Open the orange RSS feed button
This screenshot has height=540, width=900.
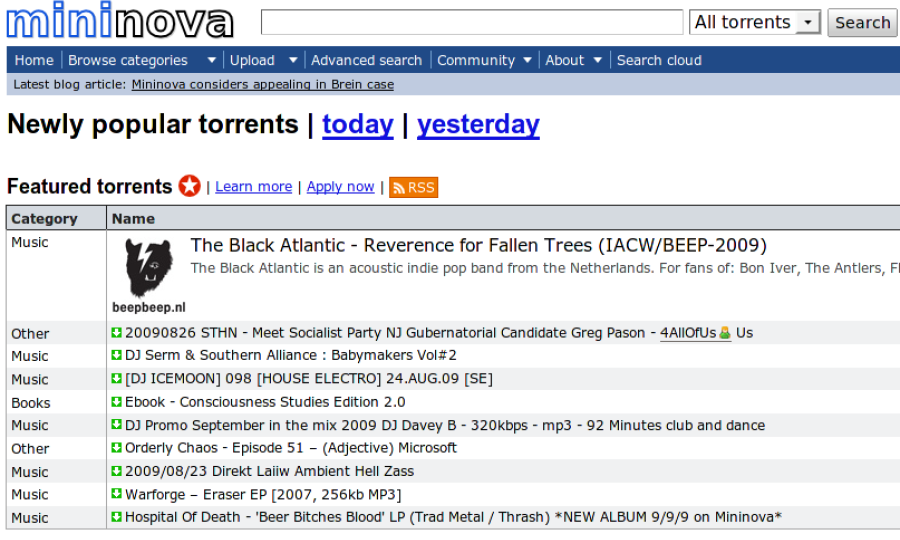click(x=413, y=188)
